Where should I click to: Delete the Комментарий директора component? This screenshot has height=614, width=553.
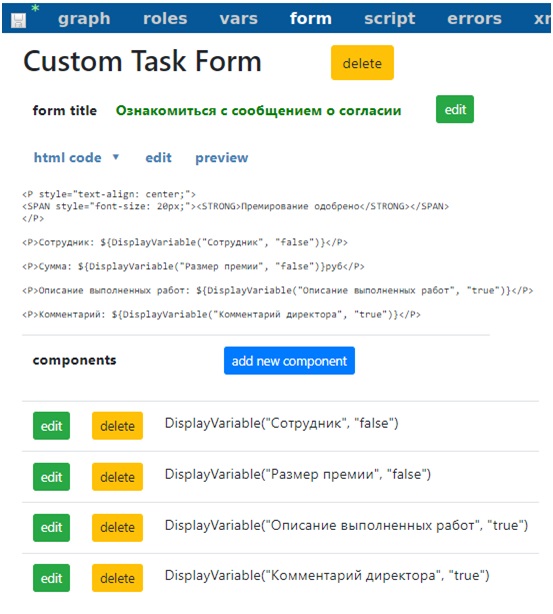click(x=117, y=578)
